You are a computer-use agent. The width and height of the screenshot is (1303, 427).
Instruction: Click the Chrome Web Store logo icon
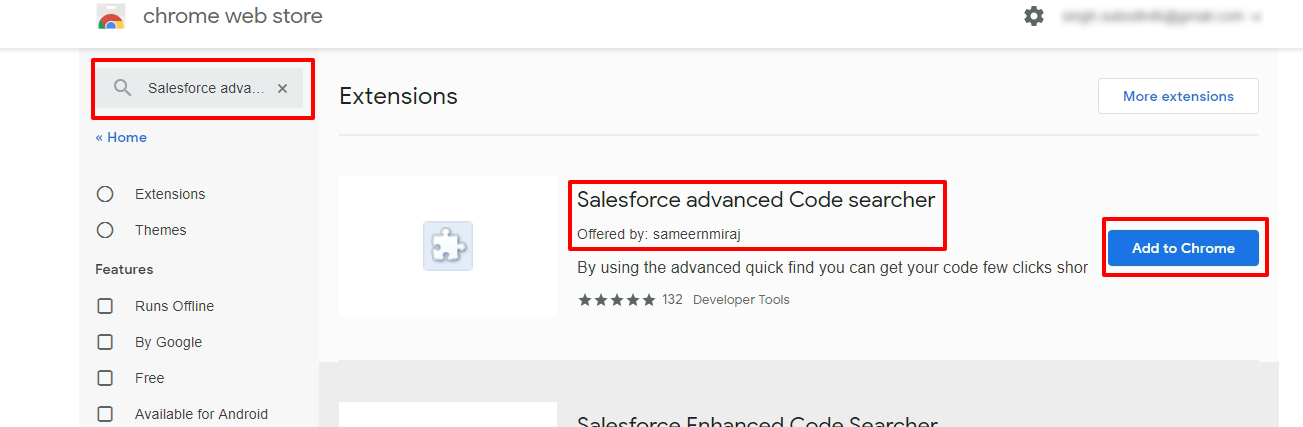click(x=111, y=17)
